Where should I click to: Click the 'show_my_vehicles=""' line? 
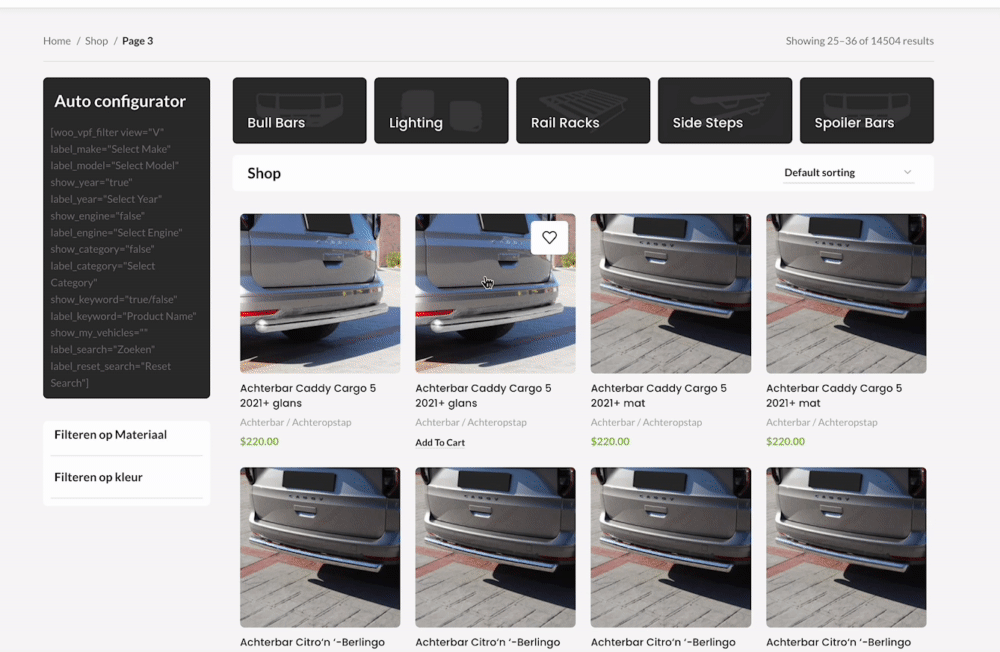[99, 332]
